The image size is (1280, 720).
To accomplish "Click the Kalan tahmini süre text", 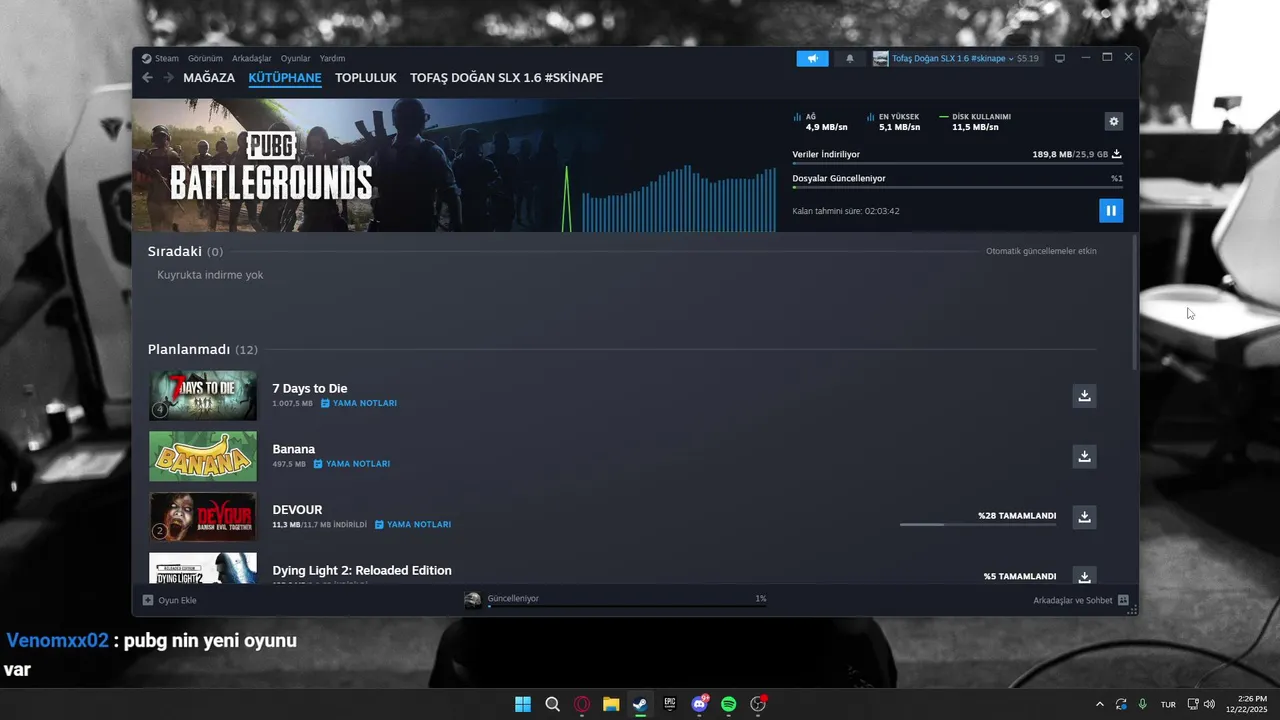I will (846, 211).
